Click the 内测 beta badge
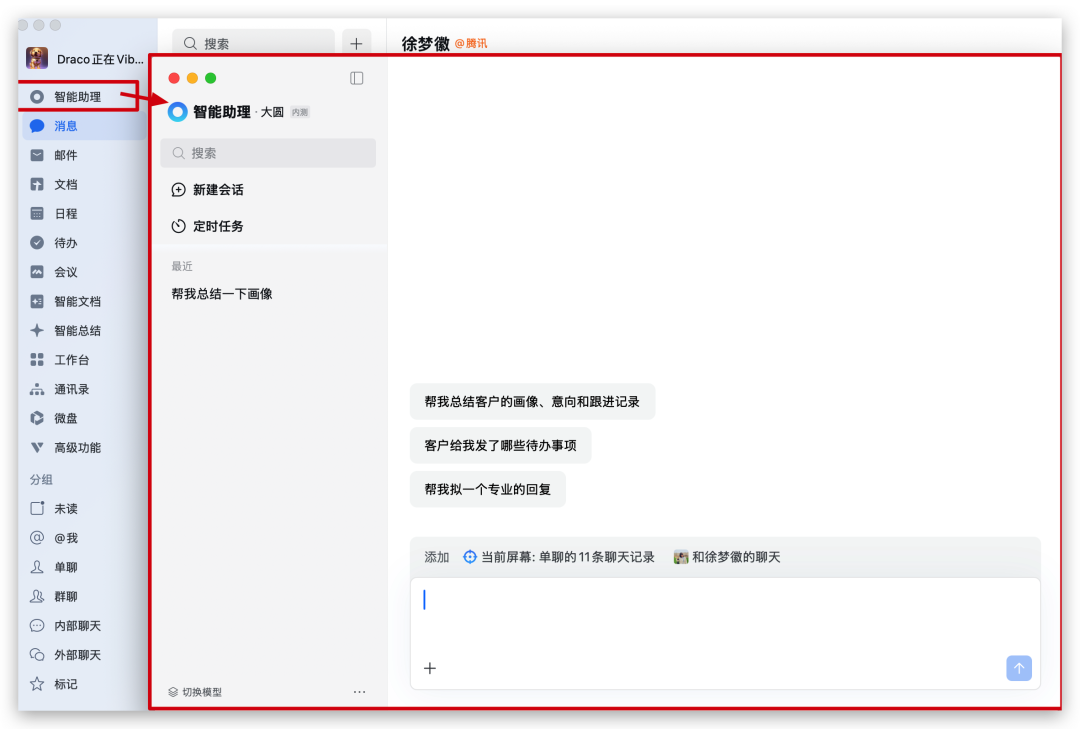The image size is (1080, 729). [300, 112]
